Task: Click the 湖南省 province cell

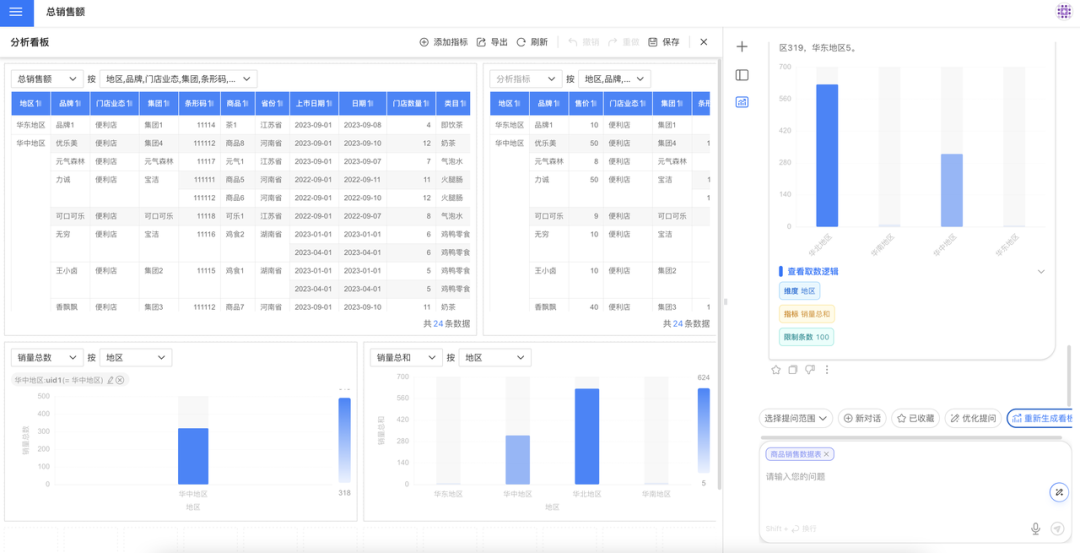Action: click(x=272, y=234)
